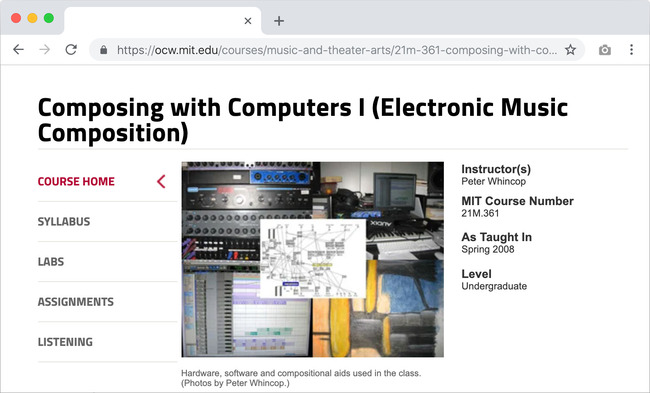
Task: Click the padlock site security icon
Action: (x=104, y=50)
